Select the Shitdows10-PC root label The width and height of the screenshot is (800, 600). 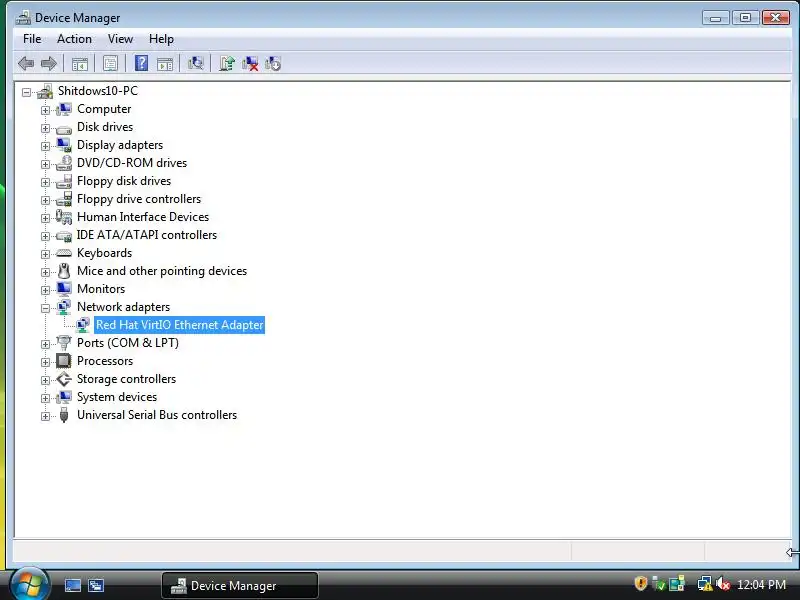coord(98,91)
